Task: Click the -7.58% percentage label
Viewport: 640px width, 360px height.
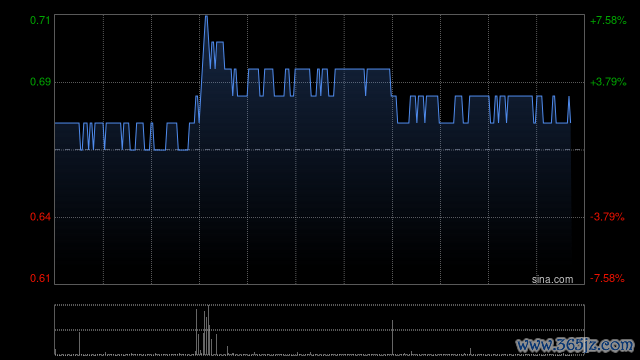Action: click(x=607, y=278)
